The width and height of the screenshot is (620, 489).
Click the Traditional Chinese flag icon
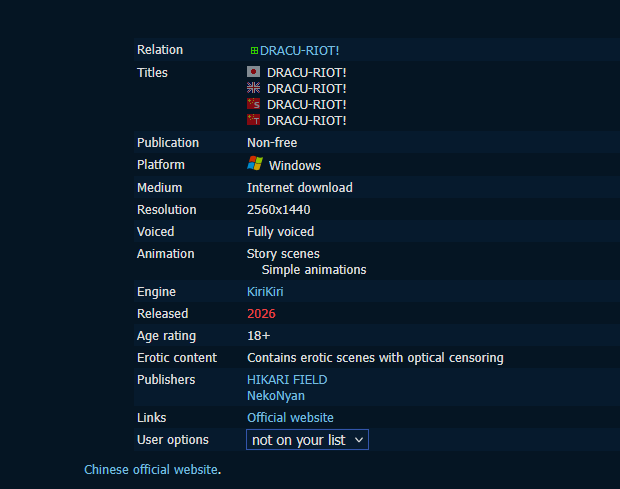click(253, 120)
